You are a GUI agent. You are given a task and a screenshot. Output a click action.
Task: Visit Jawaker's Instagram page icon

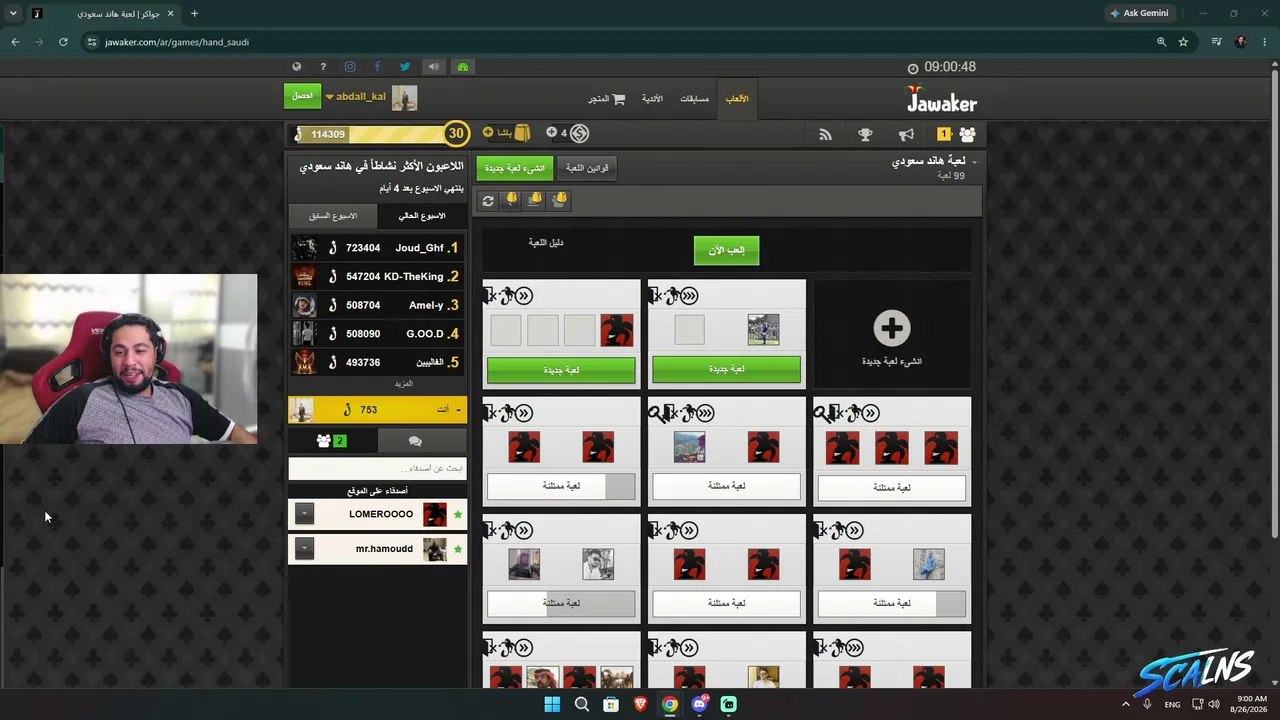(350, 67)
